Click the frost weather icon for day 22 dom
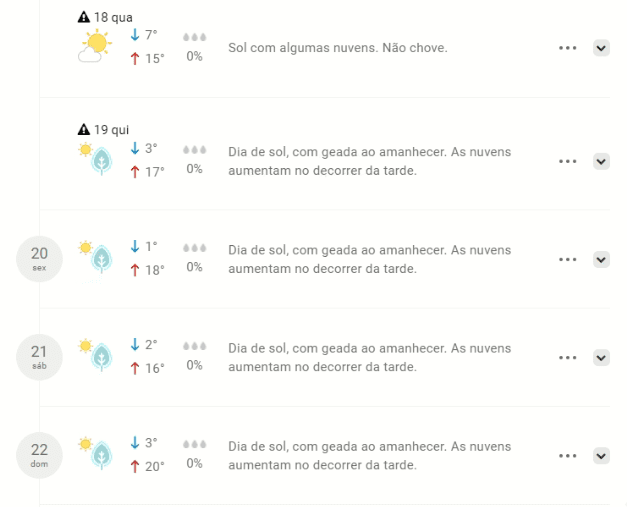Image resolution: width=627 pixels, height=507 pixels. click(95, 454)
